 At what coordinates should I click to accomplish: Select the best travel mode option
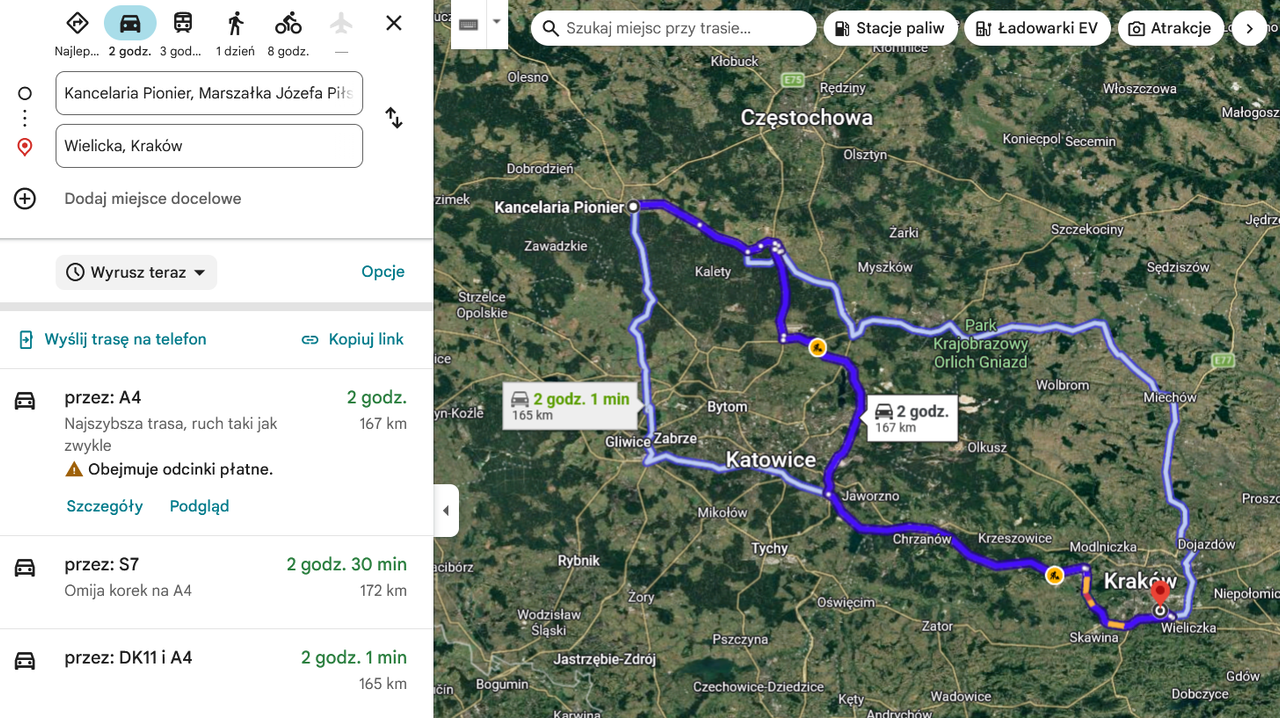[77, 23]
